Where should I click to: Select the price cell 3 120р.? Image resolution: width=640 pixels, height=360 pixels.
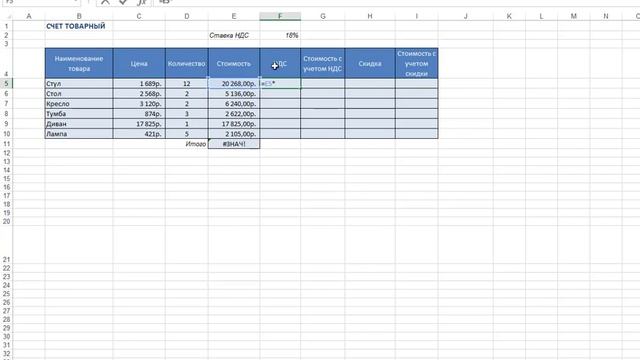coord(139,104)
